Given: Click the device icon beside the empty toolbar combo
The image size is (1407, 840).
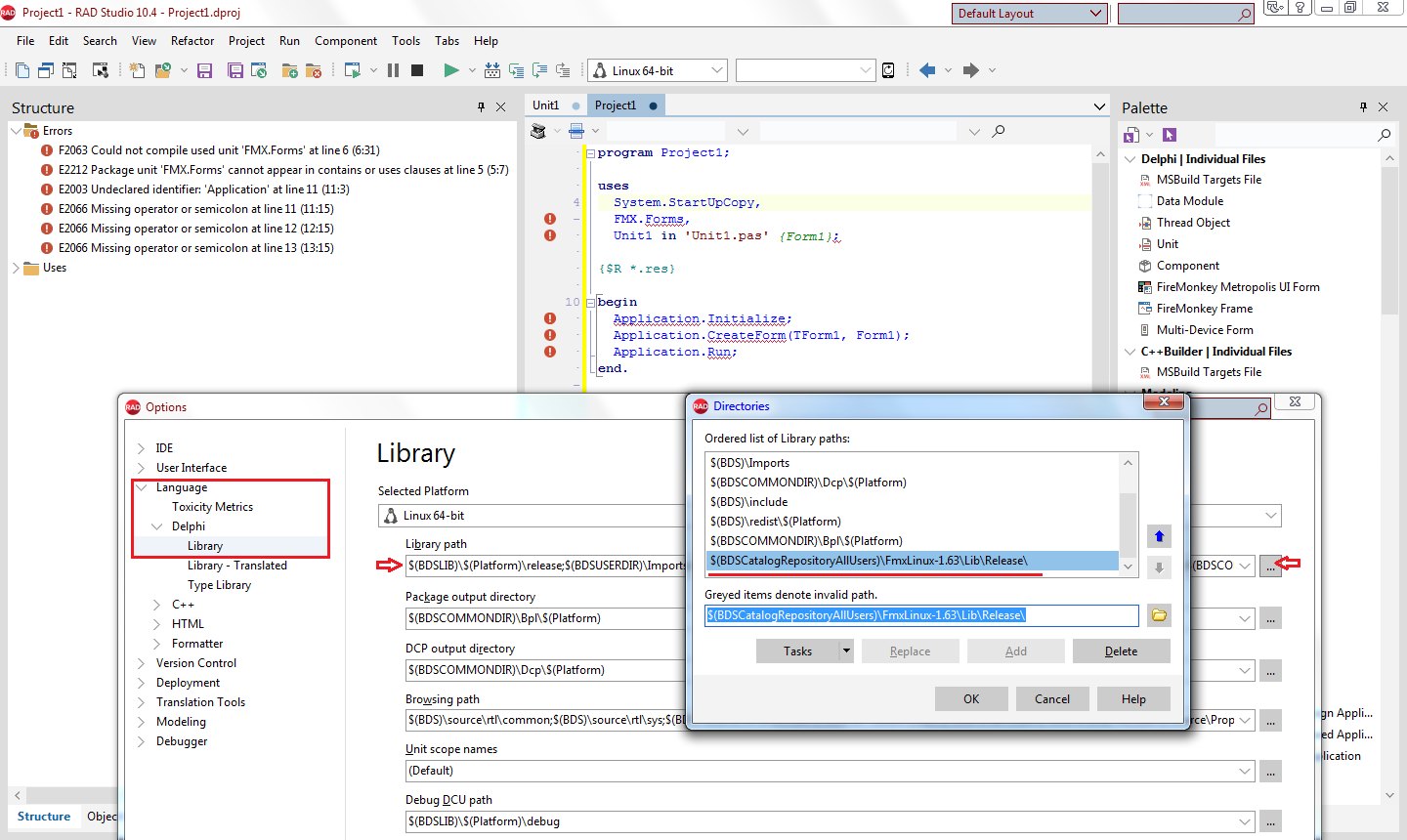Looking at the screenshot, I should tap(888, 70).
